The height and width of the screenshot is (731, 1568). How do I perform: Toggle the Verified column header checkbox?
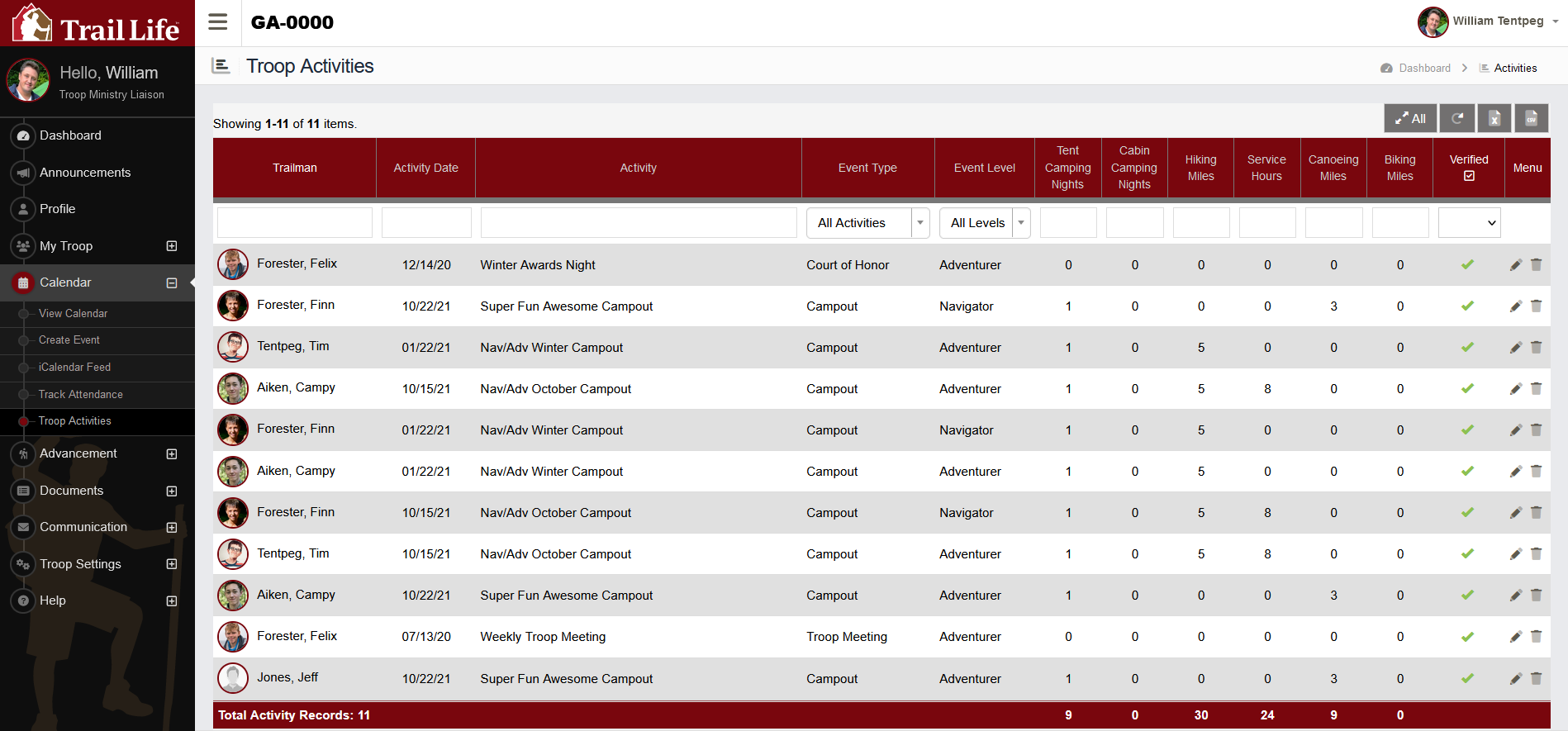(x=1469, y=176)
